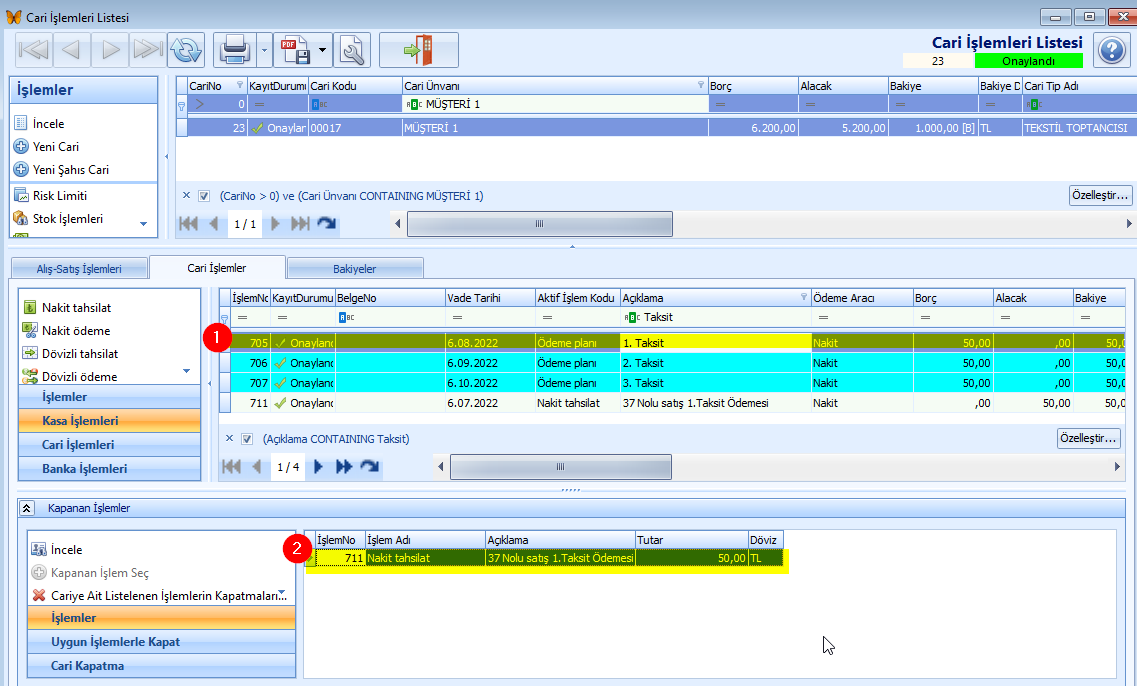Screen dimensions: 1137x686
Task: Sort by Vade Tarihi column header
Action: (490, 298)
